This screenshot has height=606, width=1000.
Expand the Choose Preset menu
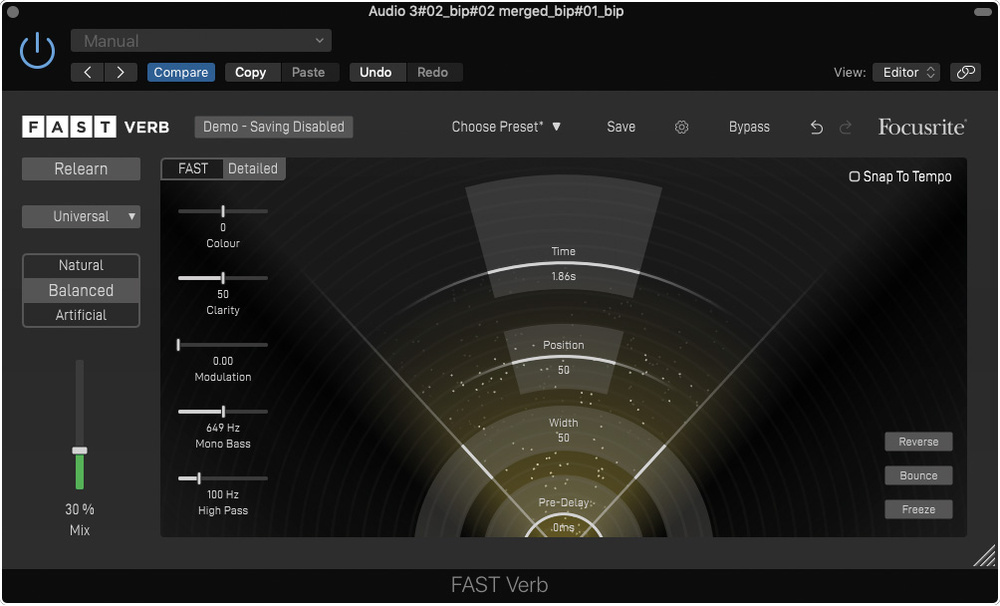(x=506, y=127)
